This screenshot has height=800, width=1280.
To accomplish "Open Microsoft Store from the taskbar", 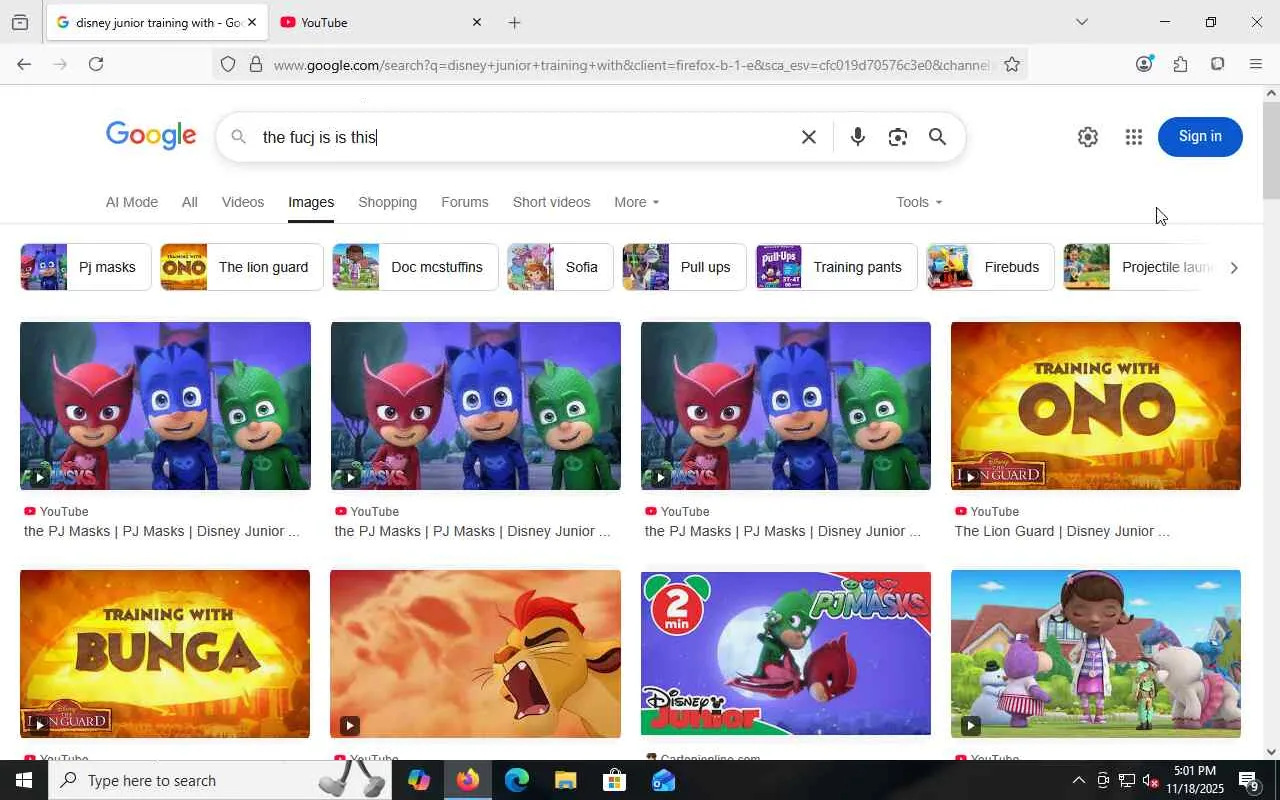I will [615, 780].
